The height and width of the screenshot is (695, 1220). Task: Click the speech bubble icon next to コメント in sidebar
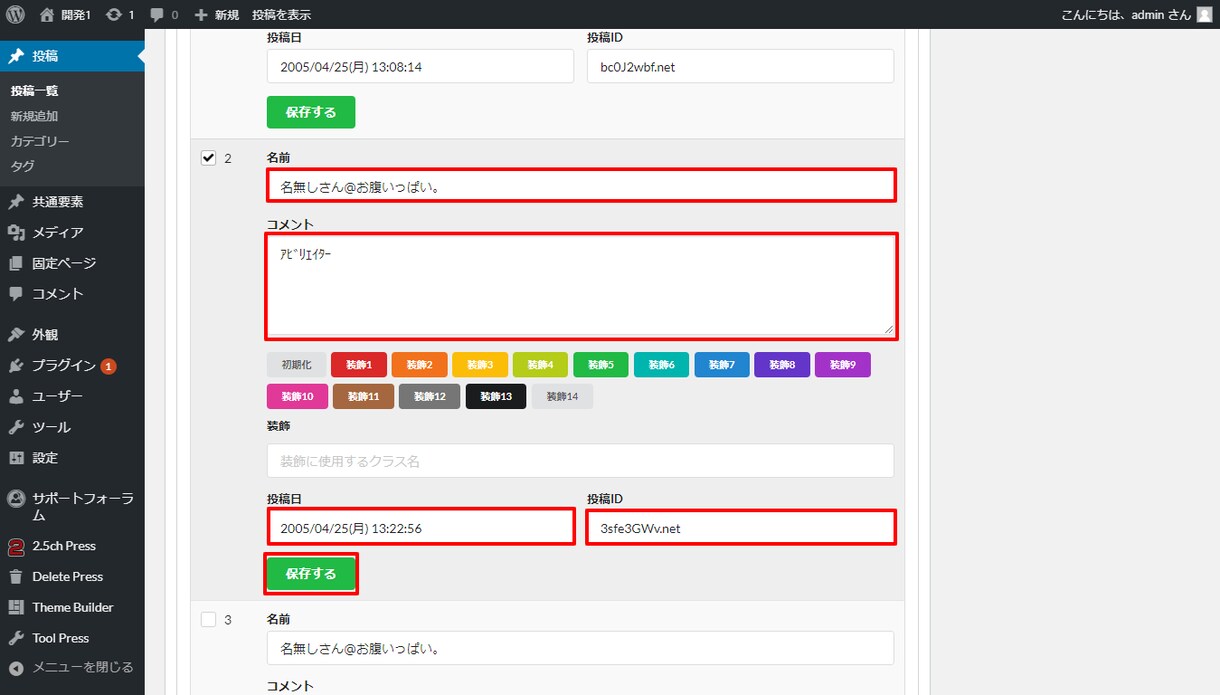[x=16, y=294]
